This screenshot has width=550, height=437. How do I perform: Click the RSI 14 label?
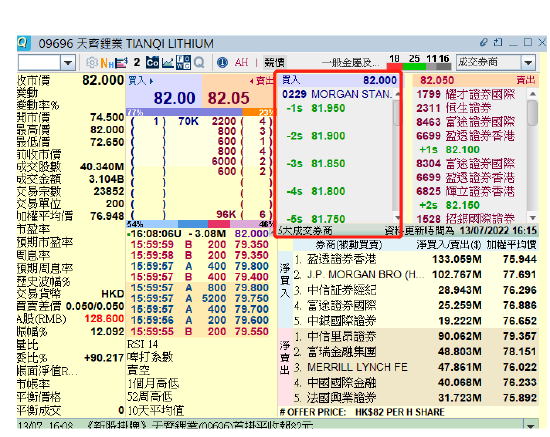(142, 344)
